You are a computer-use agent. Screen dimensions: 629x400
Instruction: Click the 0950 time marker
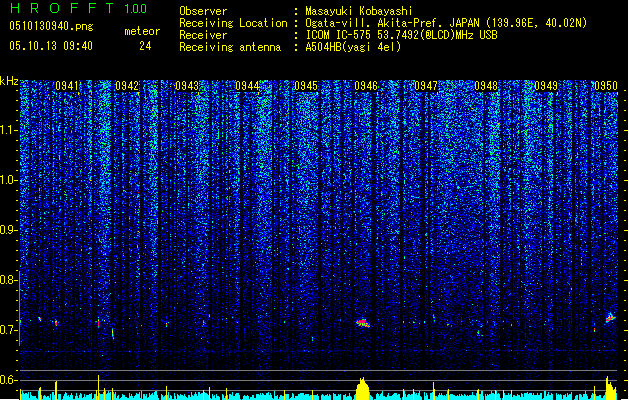[606, 86]
